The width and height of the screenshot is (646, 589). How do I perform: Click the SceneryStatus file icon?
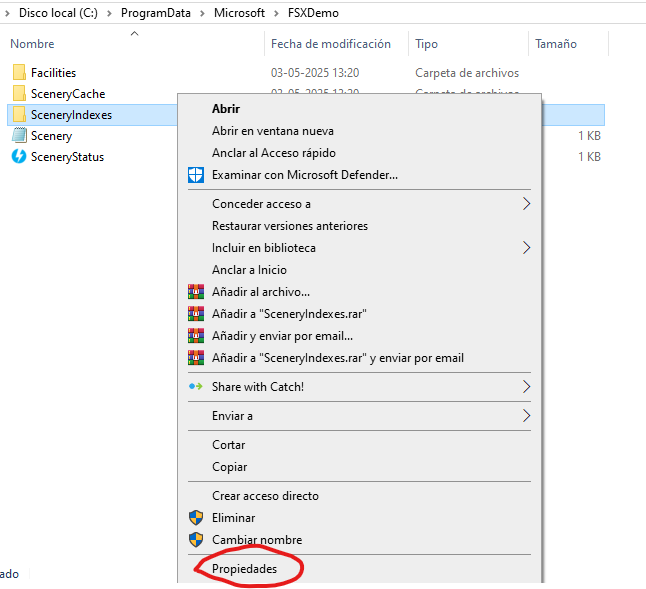tap(19, 157)
